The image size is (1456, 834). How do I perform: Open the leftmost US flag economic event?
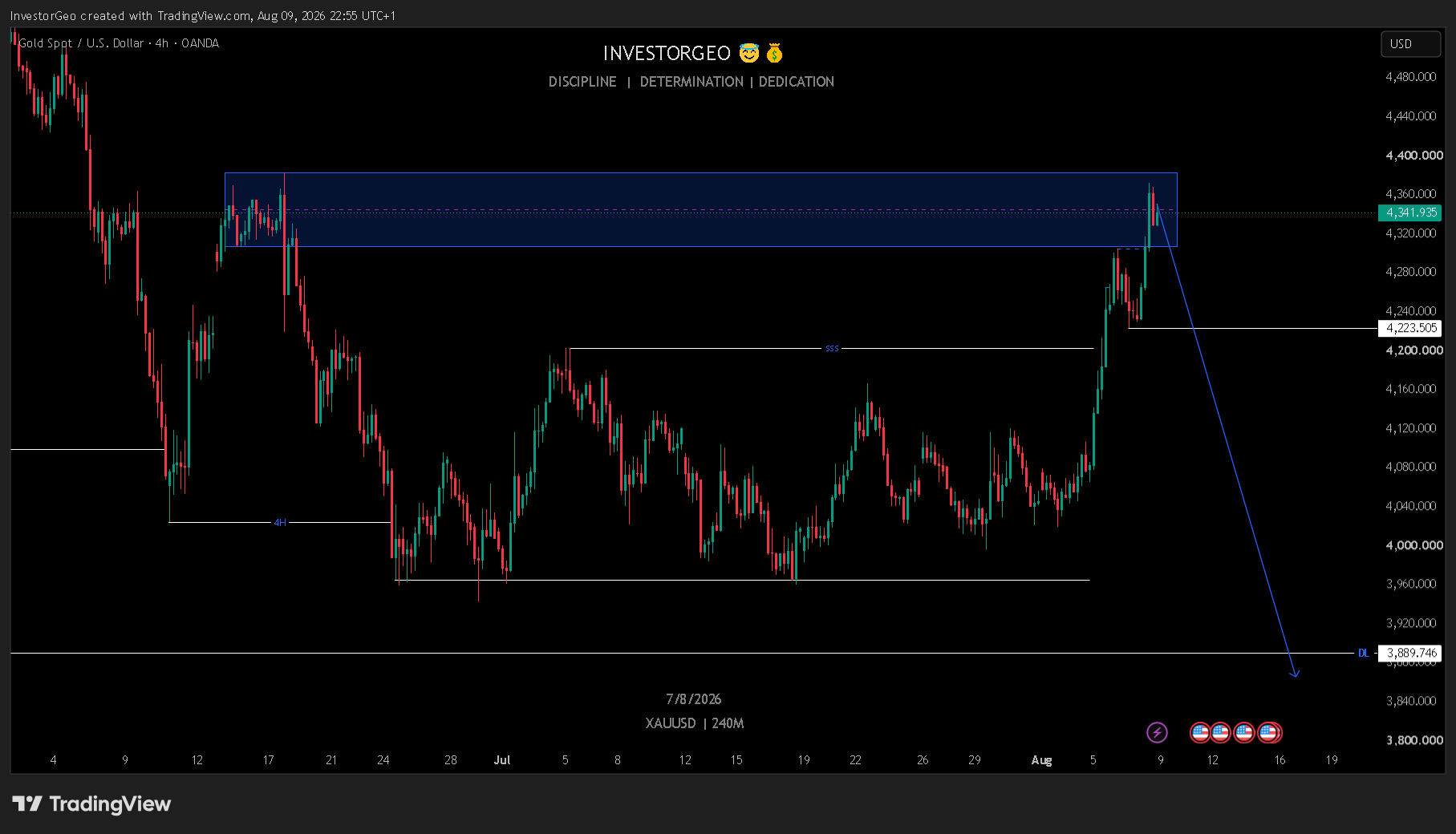[x=1200, y=732]
